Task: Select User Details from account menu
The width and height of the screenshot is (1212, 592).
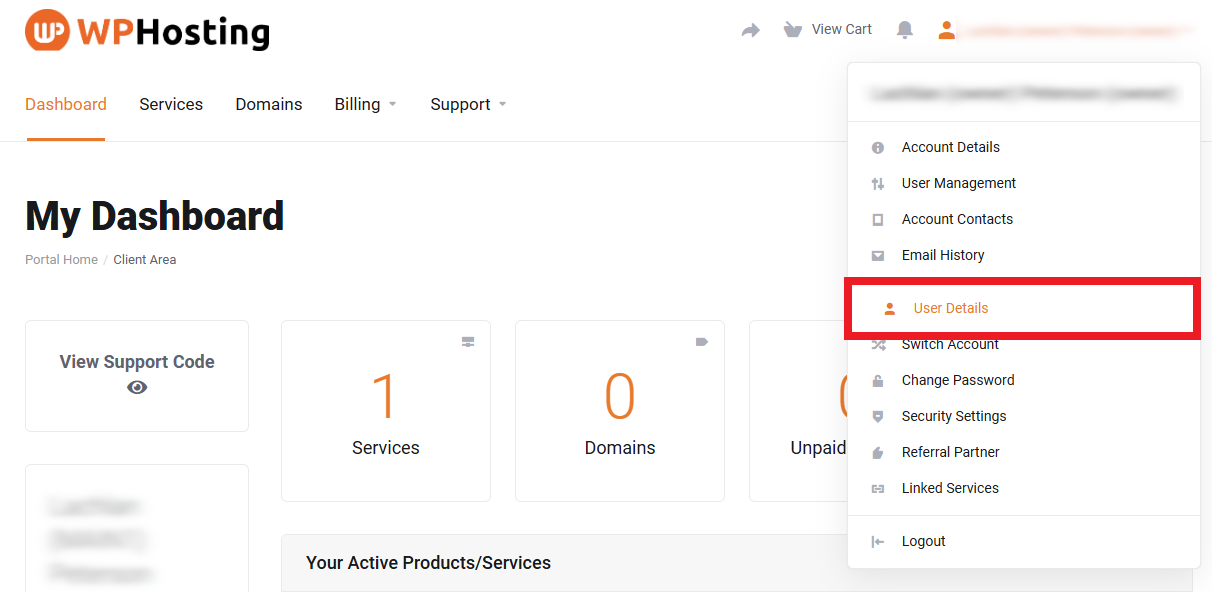Action: pyautogui.click(x=950, y=308)
